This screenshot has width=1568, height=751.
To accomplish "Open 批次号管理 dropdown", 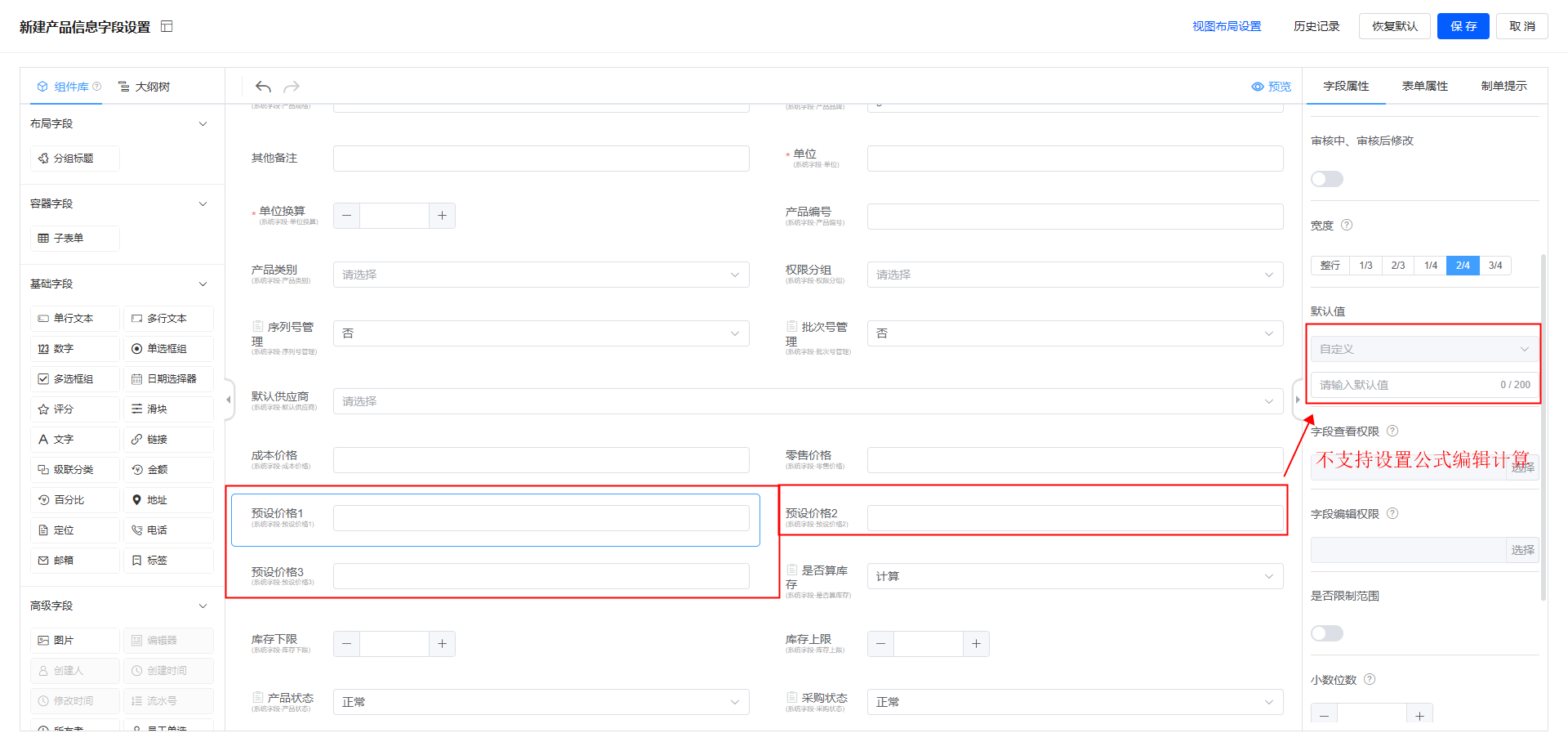I will click(x=1075, y=333).
